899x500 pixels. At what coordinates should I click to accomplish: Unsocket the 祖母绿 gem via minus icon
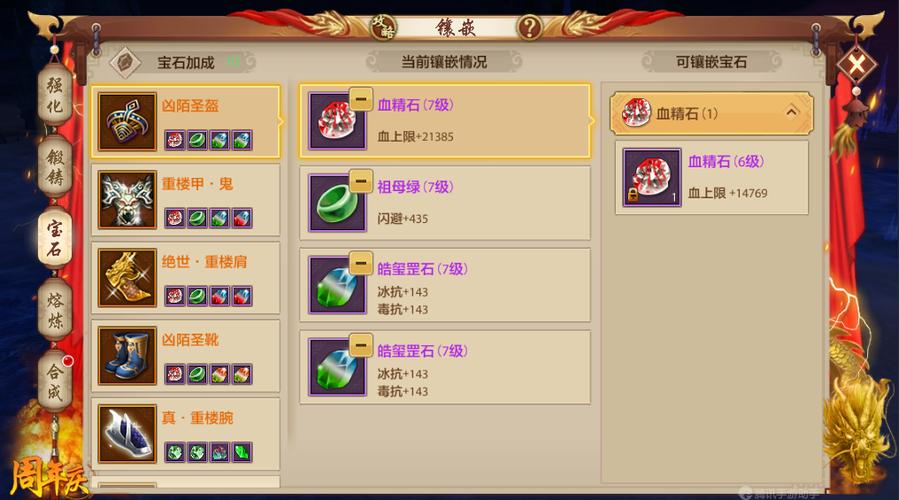(361, 181)
